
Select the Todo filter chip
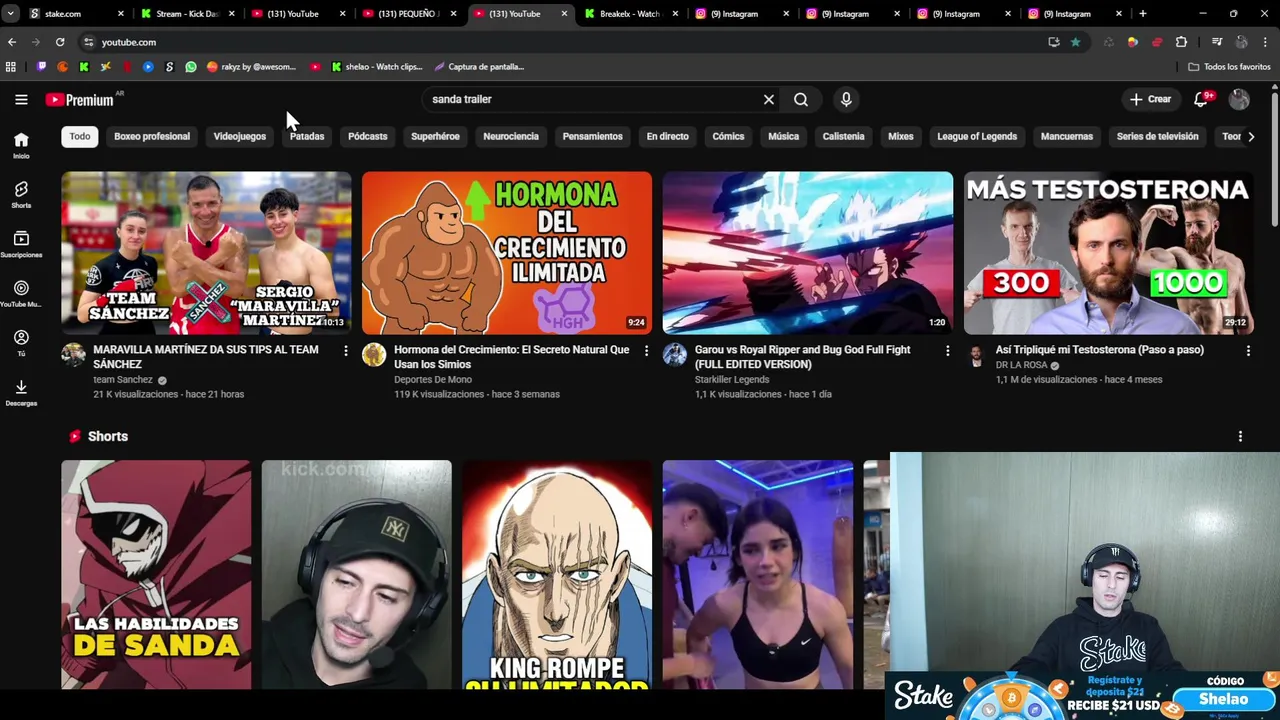(x=80, y=136)
